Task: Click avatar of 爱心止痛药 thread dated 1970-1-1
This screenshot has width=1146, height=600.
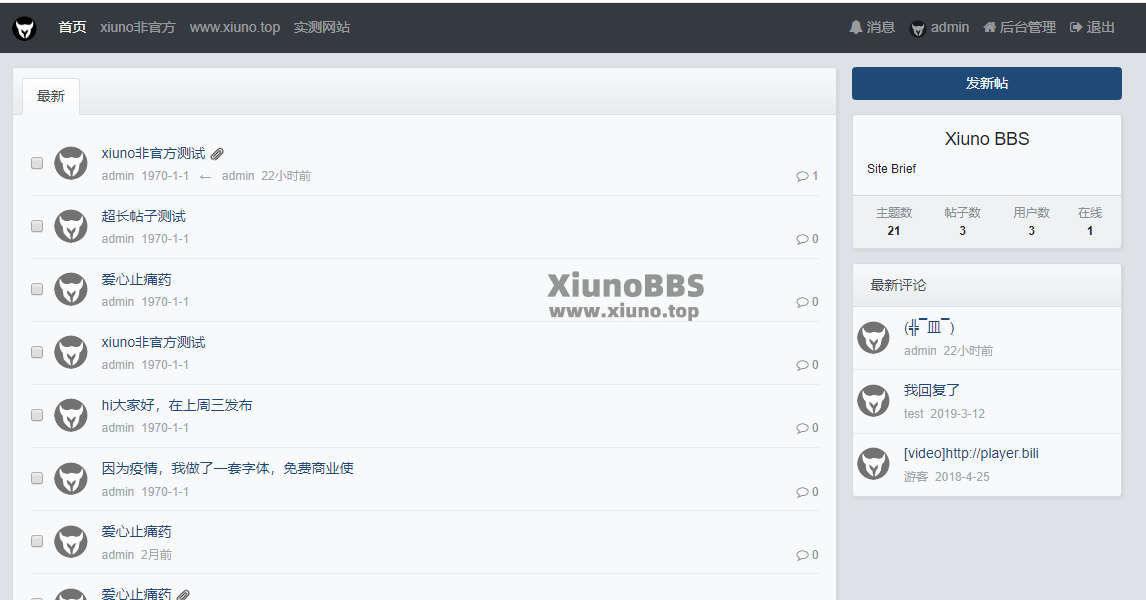Action: (71, 289)
